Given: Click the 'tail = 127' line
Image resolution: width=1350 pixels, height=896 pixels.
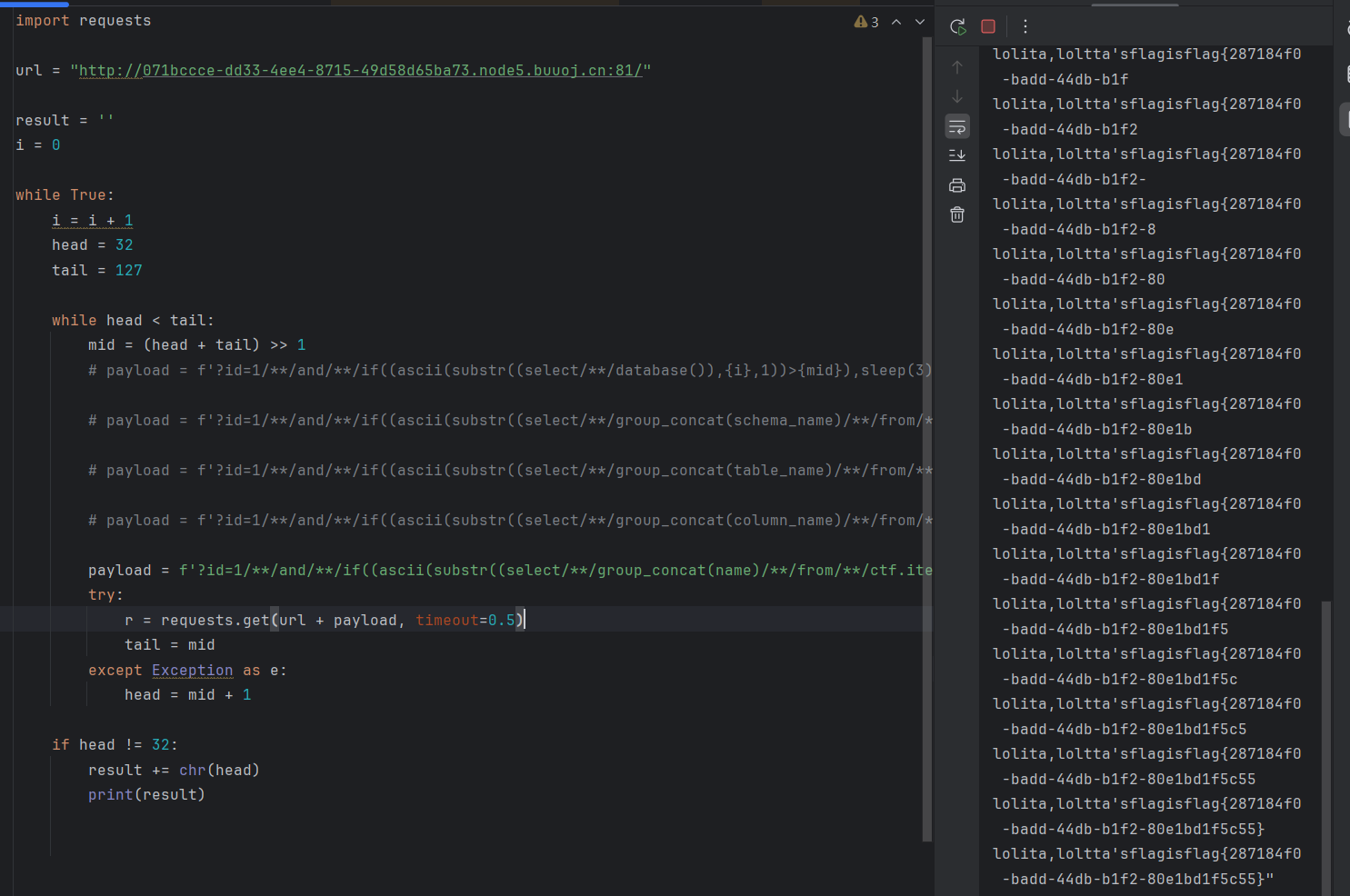Looking at the screenshot, I should [x=97, y=271].
